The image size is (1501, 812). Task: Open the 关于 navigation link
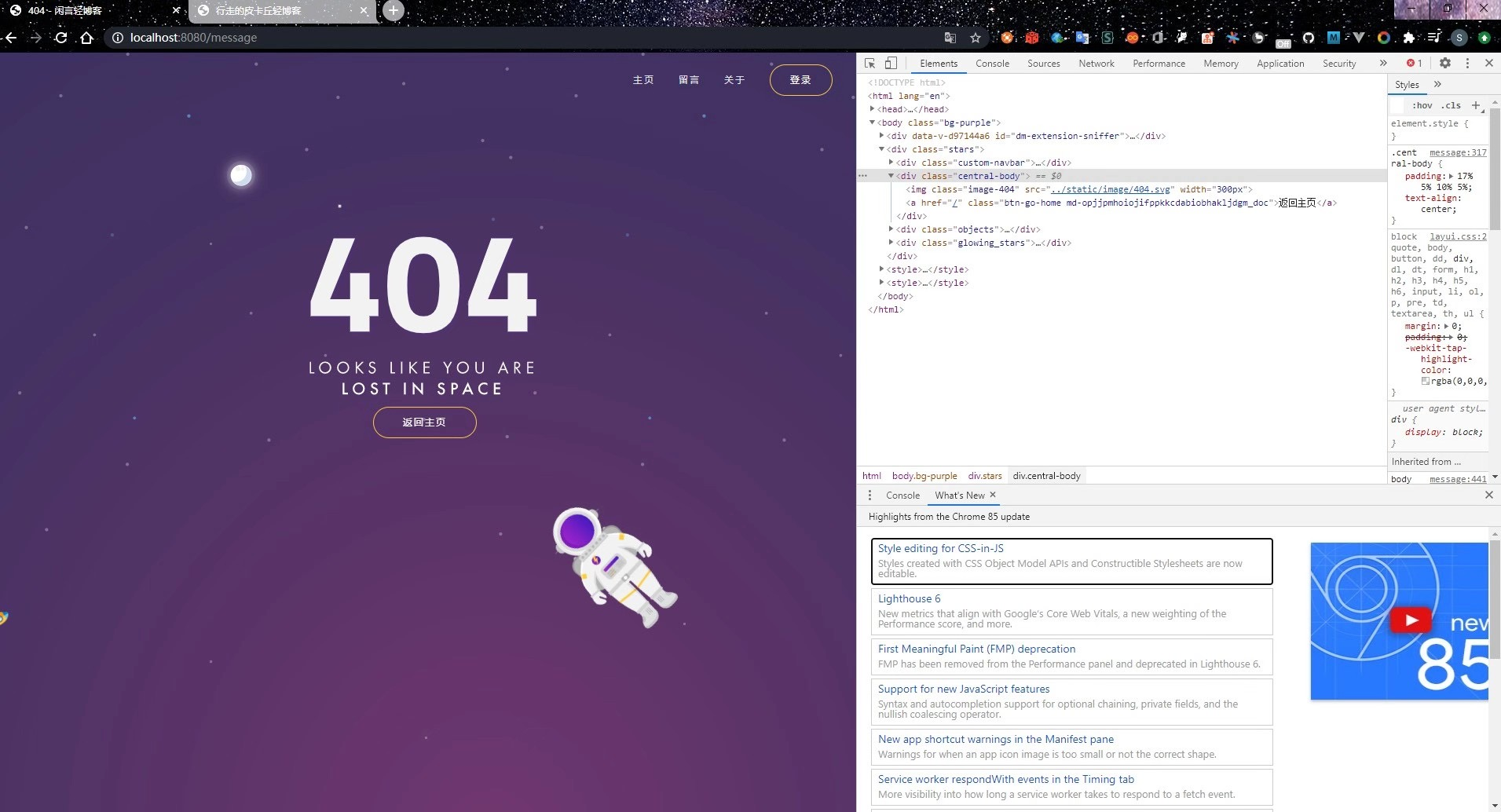pyautogui.click(x=734, y=80)
